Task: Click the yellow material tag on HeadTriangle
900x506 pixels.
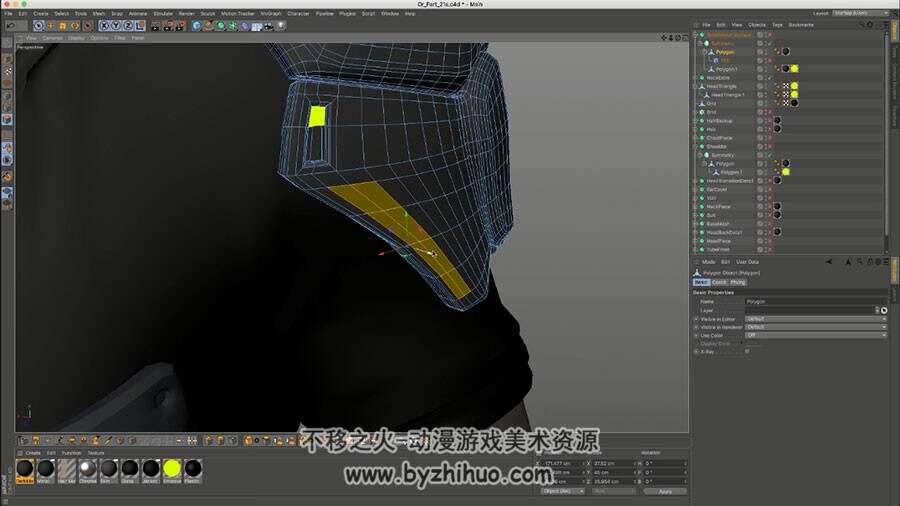Action: point(794,86)
